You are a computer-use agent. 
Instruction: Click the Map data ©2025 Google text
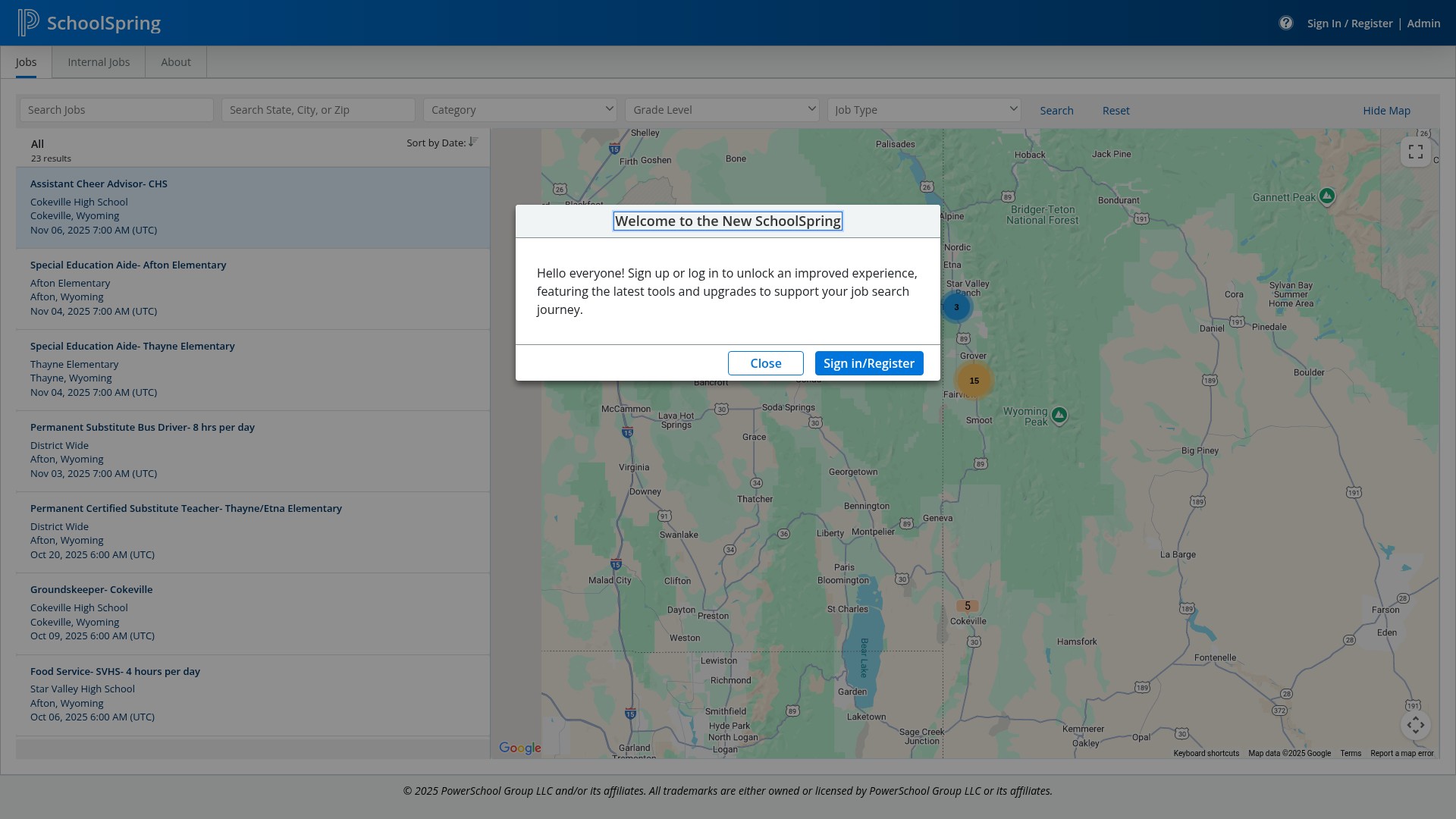1289,754
